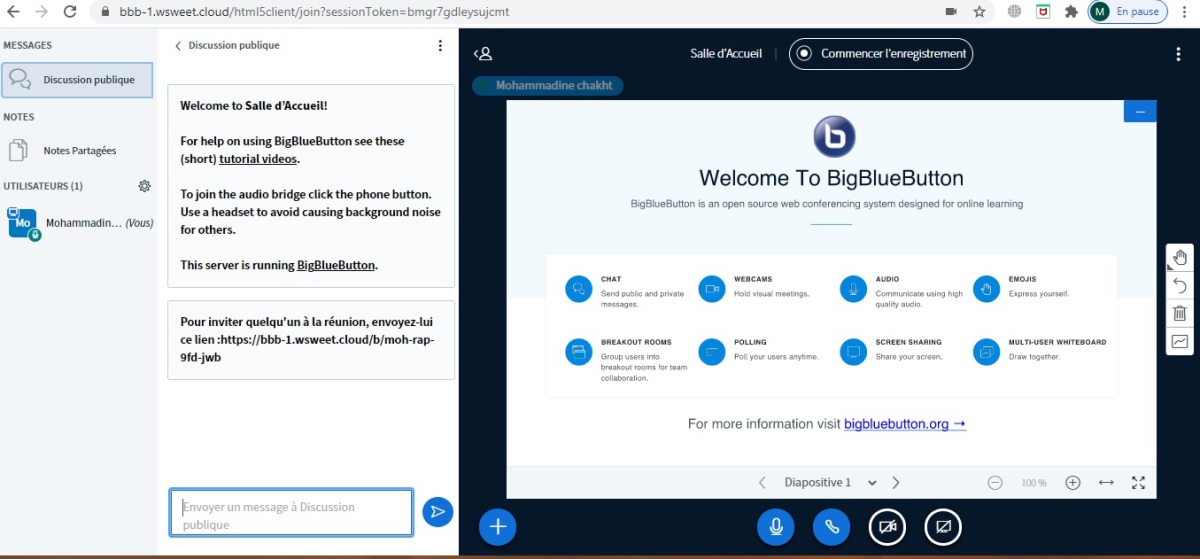Clear all annotations with trash icon
This screenshot has width=1200, height=559.
pos(1180,314)
